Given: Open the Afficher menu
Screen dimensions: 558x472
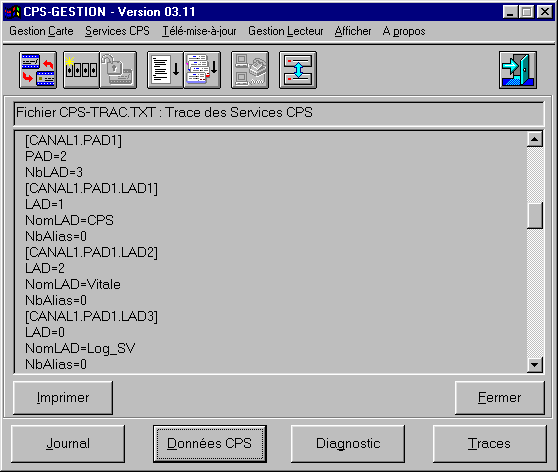Looking at the screenshot, I should pos(353,31).
